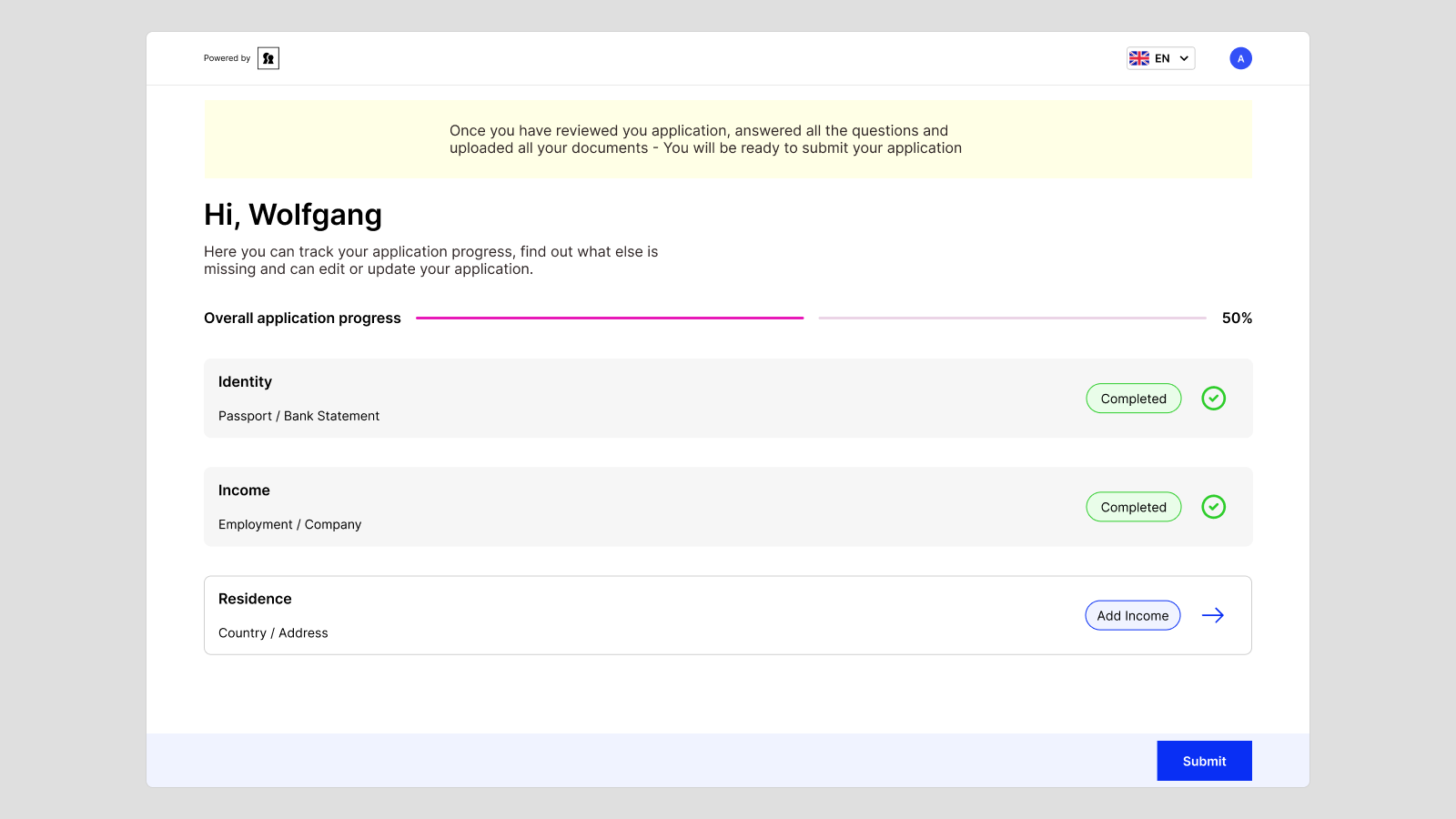Screen dimensions: 1456x819
Task: Click the Income green checkmark icon
Action: click(1213, 507)
